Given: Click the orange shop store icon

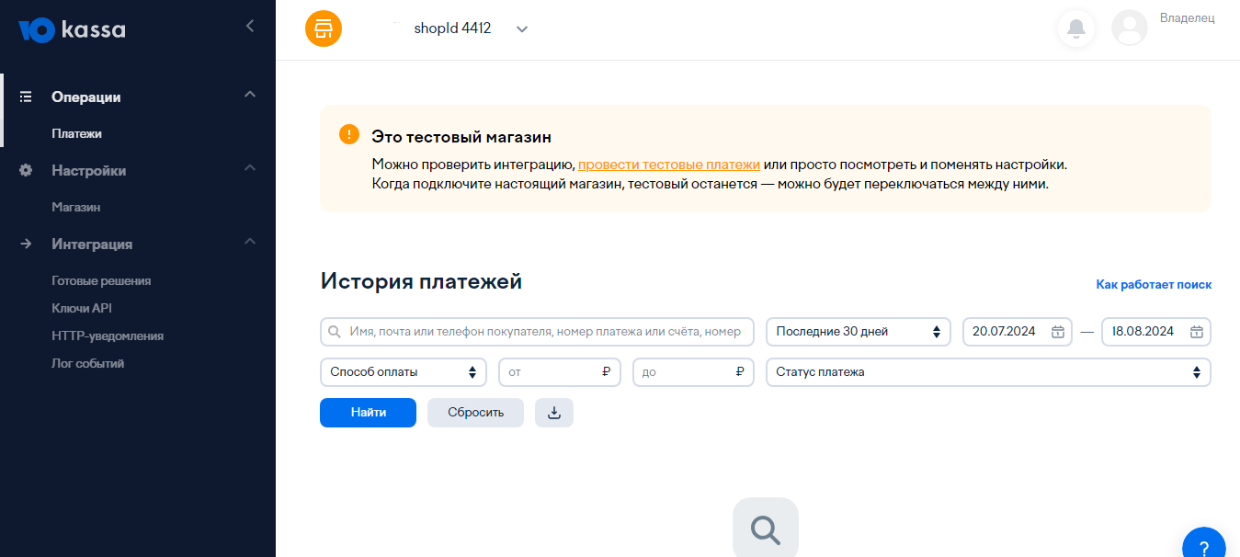Looking at the screenshot, I should (323, 28).
